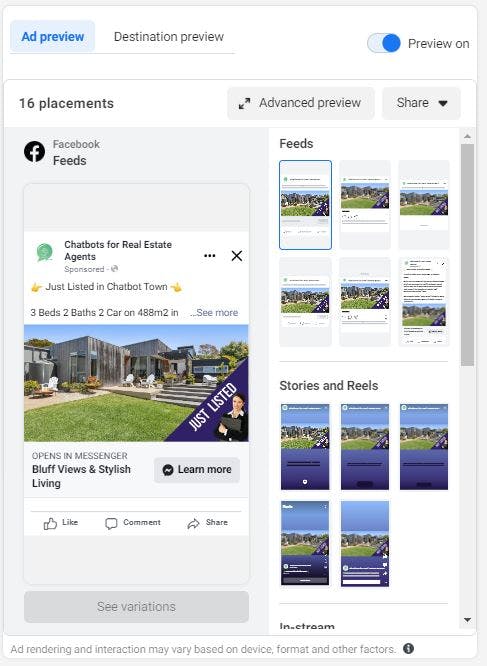Select the second Feeds placement thumbnail
Viewport: 487px width, 666px height.
click(x=365, y=205)
